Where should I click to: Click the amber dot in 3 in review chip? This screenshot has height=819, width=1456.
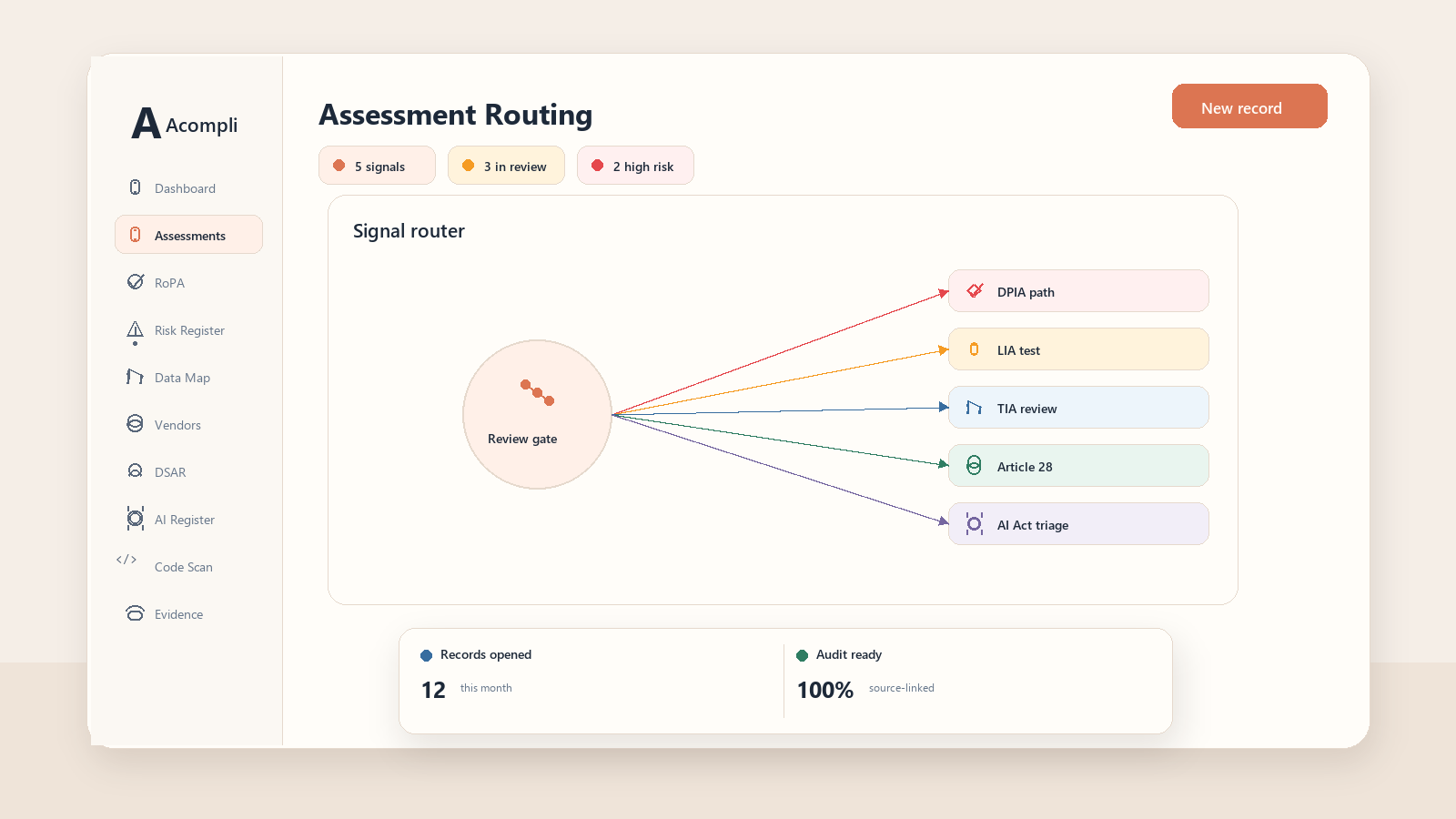pos(468,166)
